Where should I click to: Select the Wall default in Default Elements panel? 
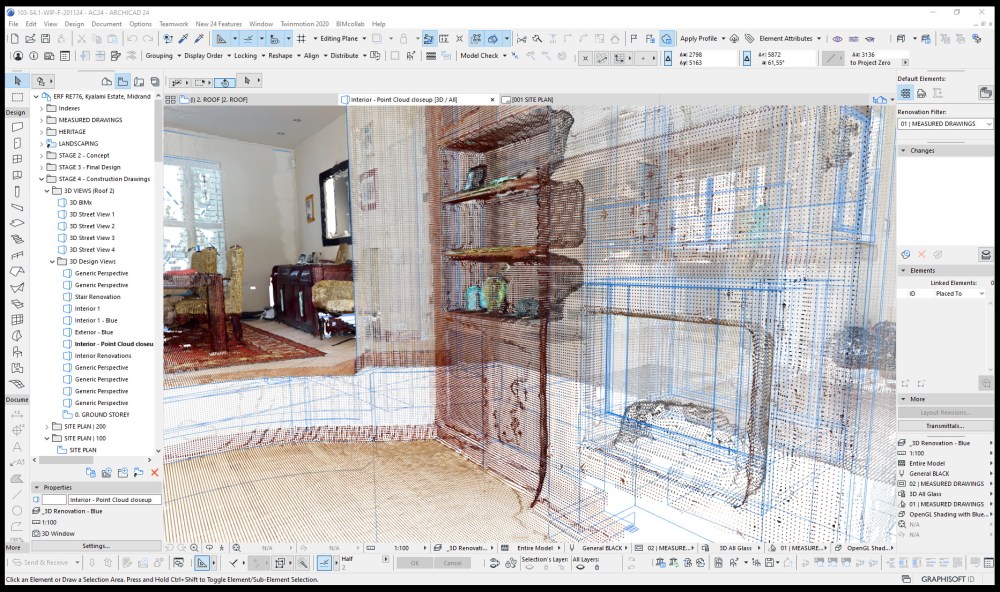[906, 93]
